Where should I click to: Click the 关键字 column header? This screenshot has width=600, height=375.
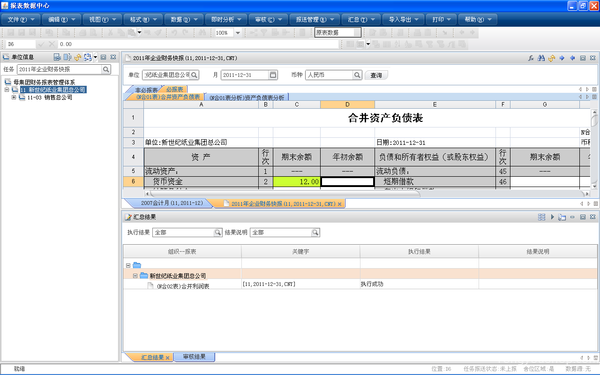(x=300, y=251)
